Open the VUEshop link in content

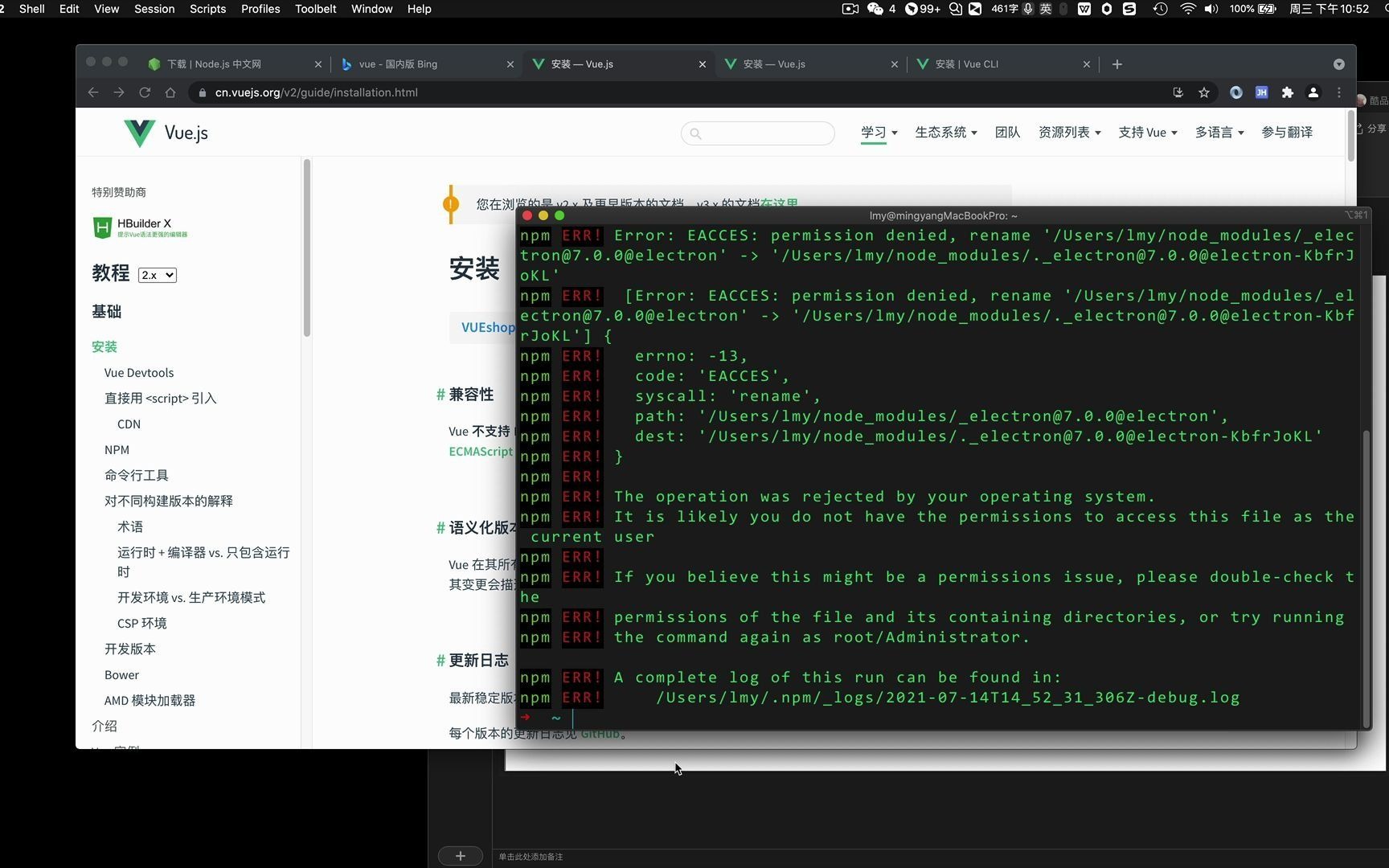pyautogui.click(x=487, y=327)
